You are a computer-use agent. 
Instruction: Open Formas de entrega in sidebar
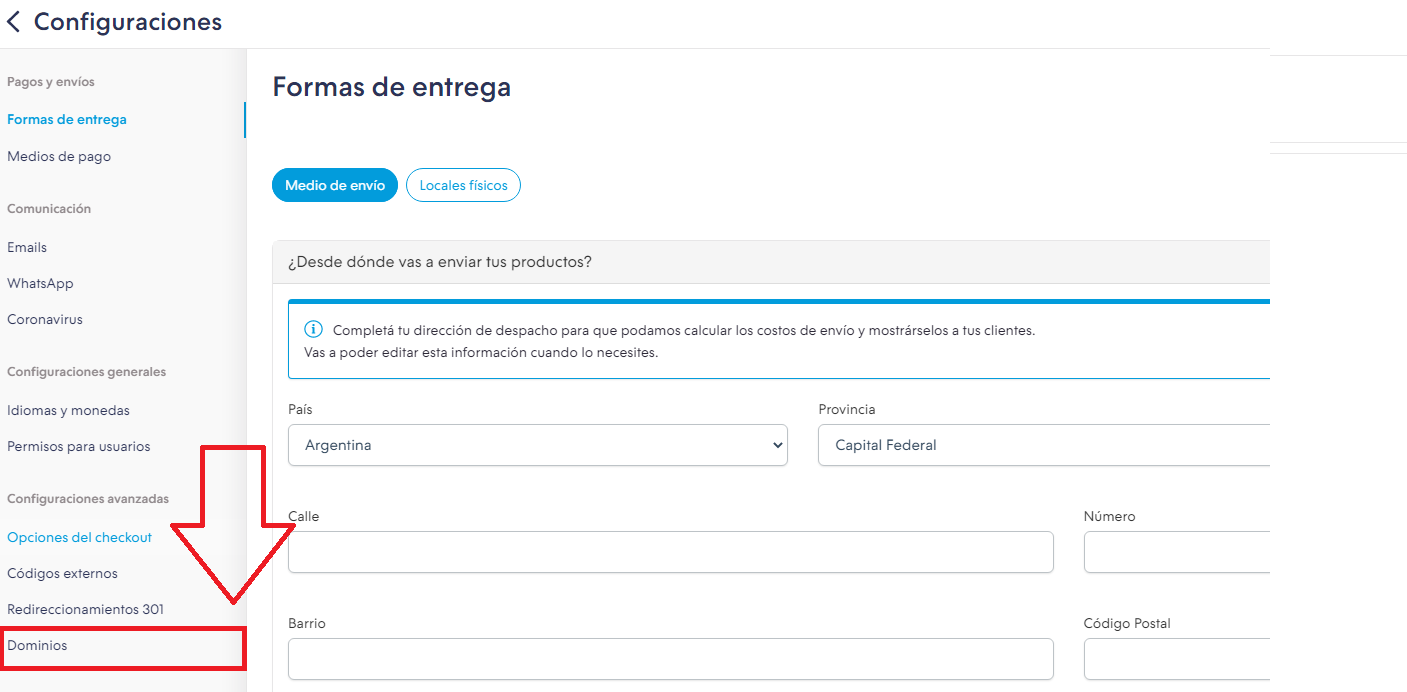coord(67,119)
